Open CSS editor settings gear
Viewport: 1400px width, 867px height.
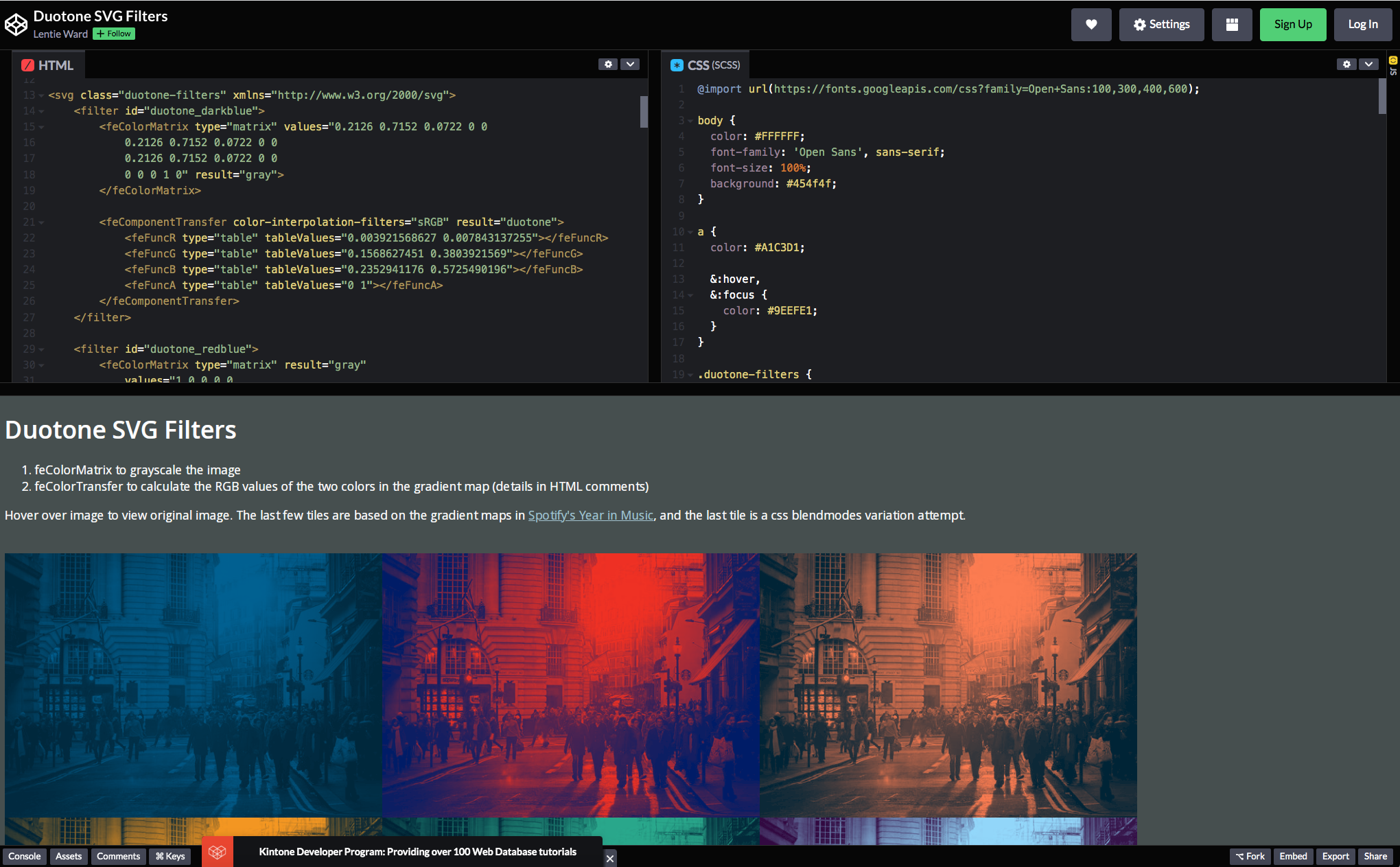coord(1346,64)
